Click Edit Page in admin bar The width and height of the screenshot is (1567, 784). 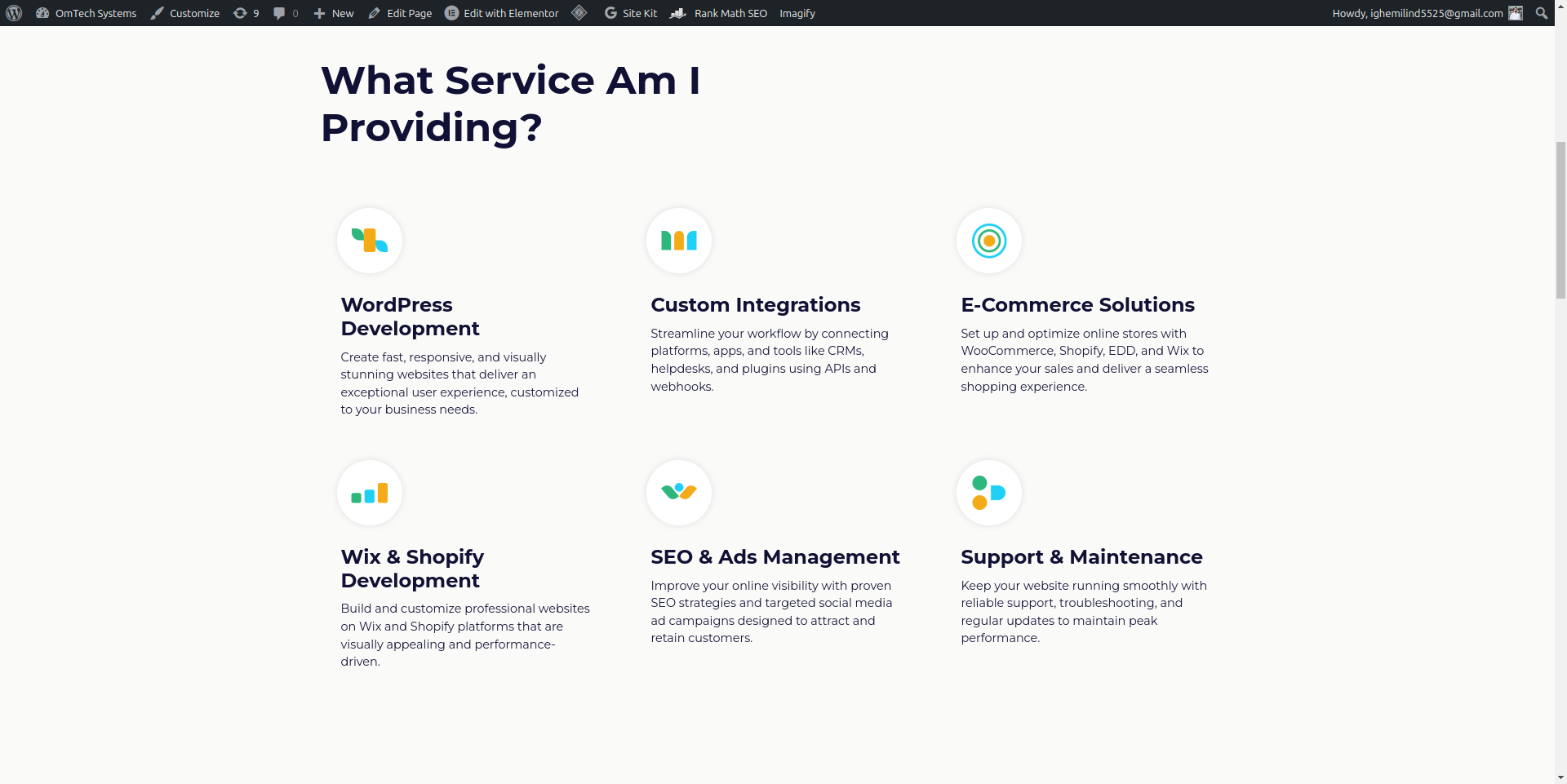[x=400, y=13]
